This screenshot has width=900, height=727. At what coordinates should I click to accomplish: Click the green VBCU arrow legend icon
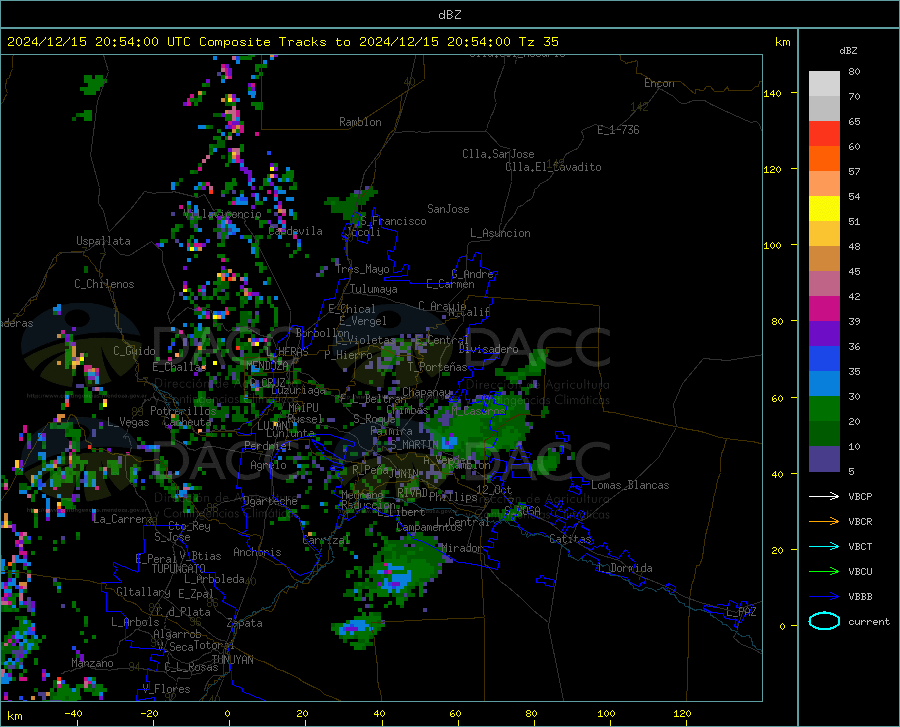click(824, 571)
